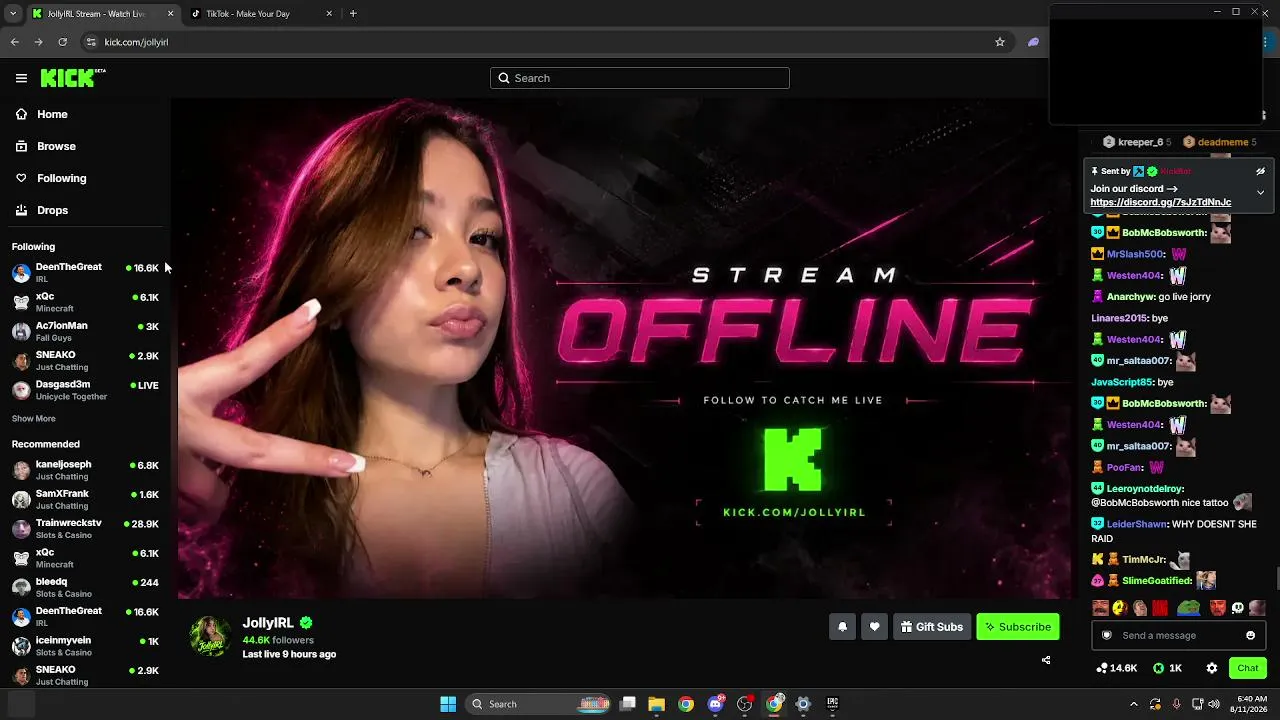Open the pinned discord.gg invite link

pyautogui.click(x=1160, y=202)
